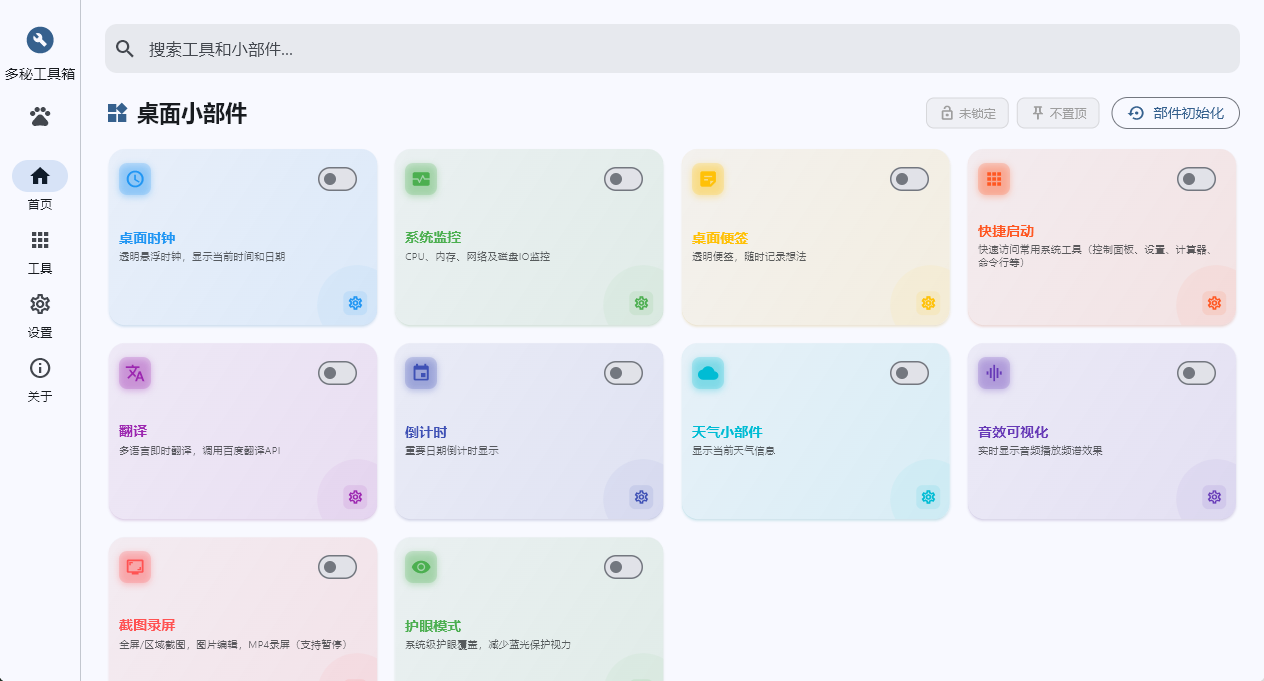Toggle the 系统监控 widget on
Viewport: 1264px width, 681px height.
tap(624, 179)
